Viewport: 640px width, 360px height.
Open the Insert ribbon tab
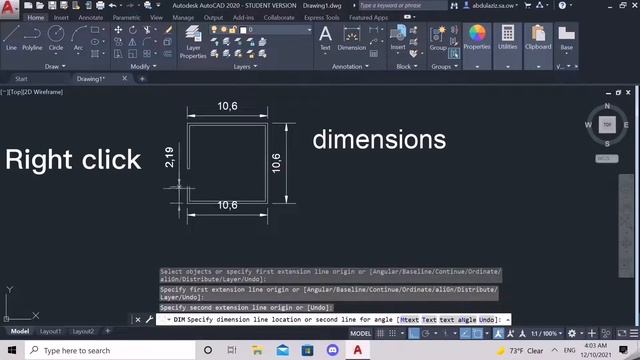click(x=61, y=18)
